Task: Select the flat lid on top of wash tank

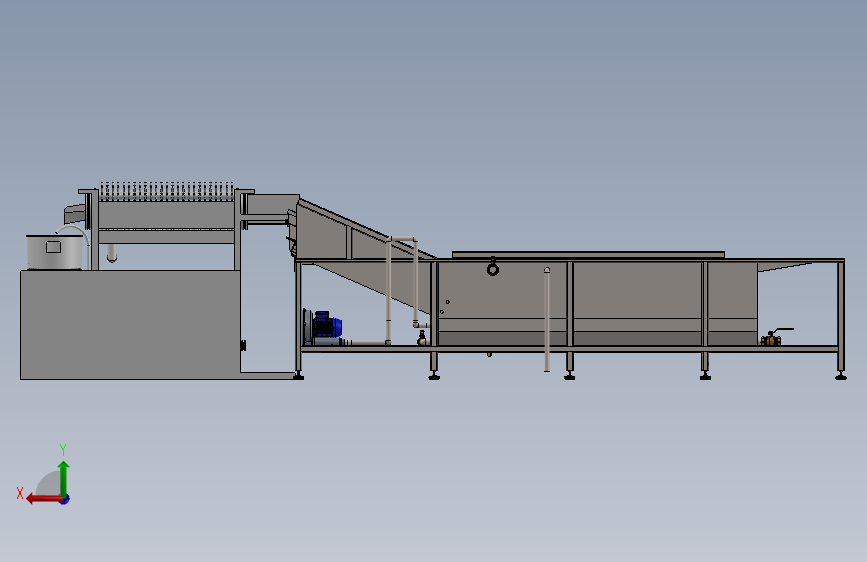Action: point(588,254)
